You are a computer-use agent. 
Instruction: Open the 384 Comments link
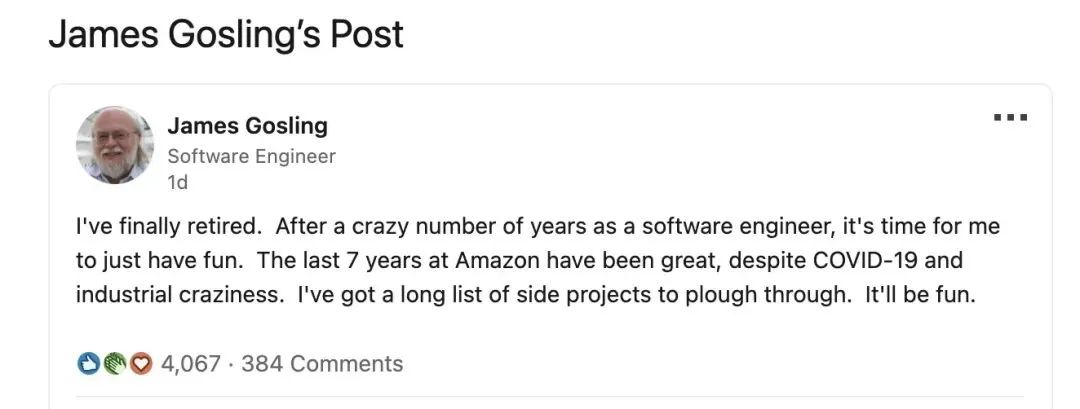pyautogui.click(x=322, y=364)
